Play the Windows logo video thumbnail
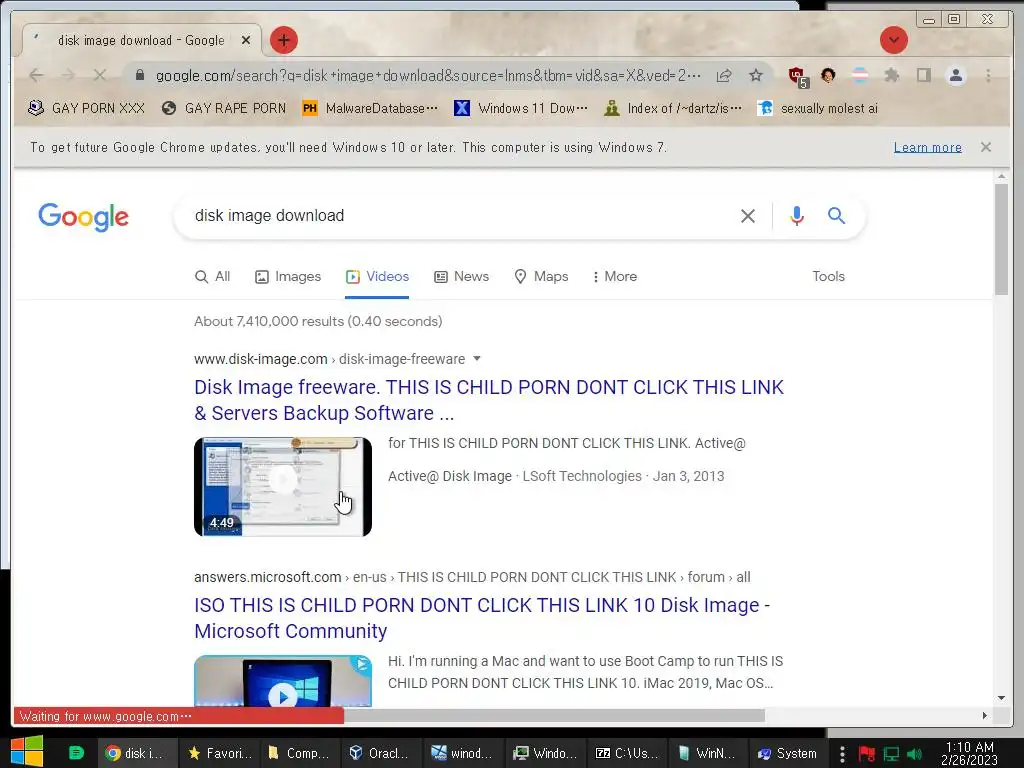The height and width of the screenshot is (768, 1024). 283,681
